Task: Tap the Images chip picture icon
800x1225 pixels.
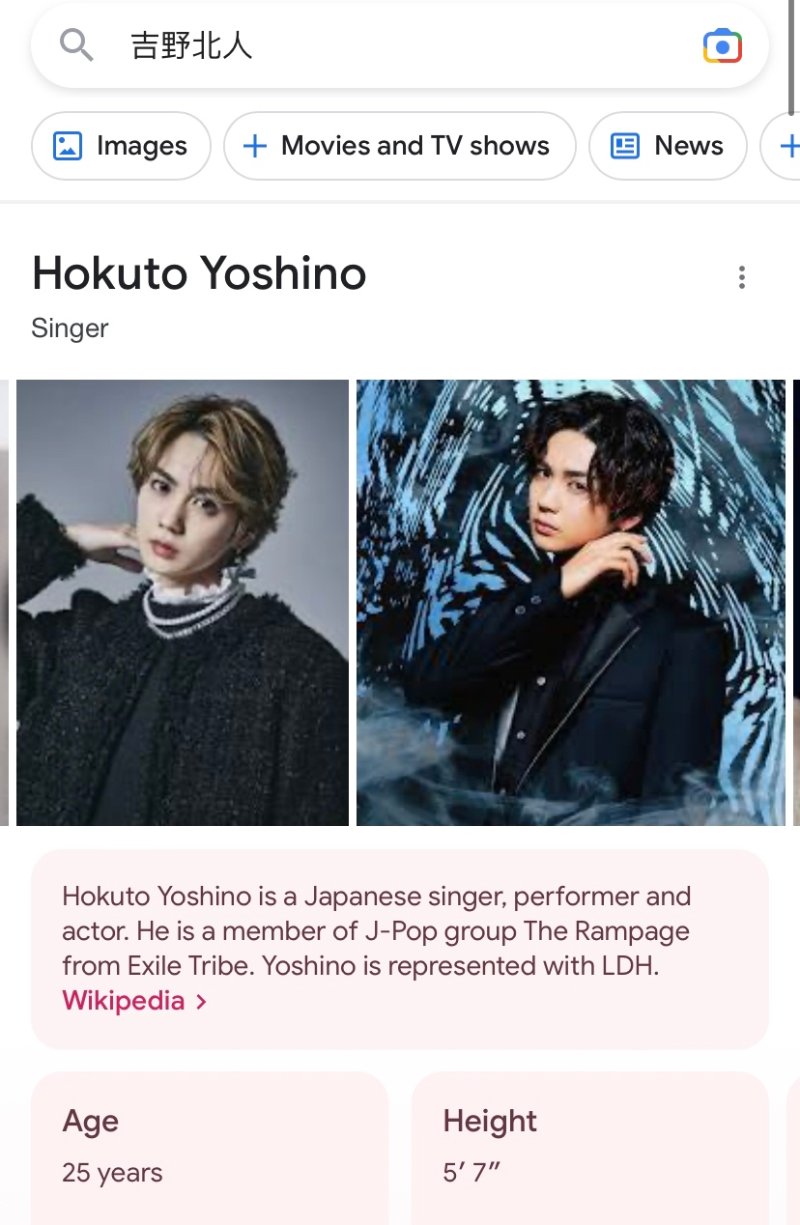Action: tap(67, 146)
